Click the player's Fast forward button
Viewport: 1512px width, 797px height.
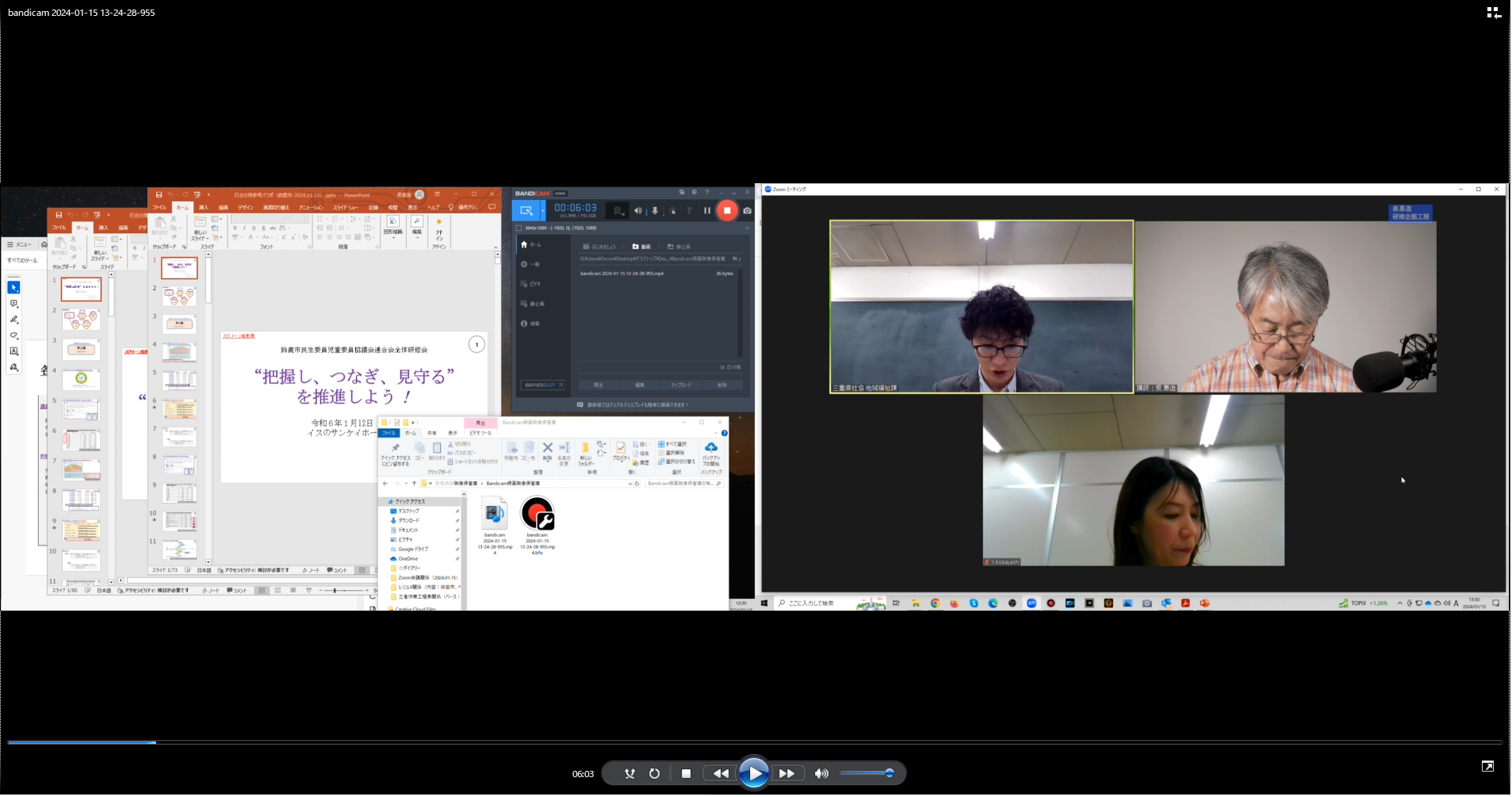point(787,774)
